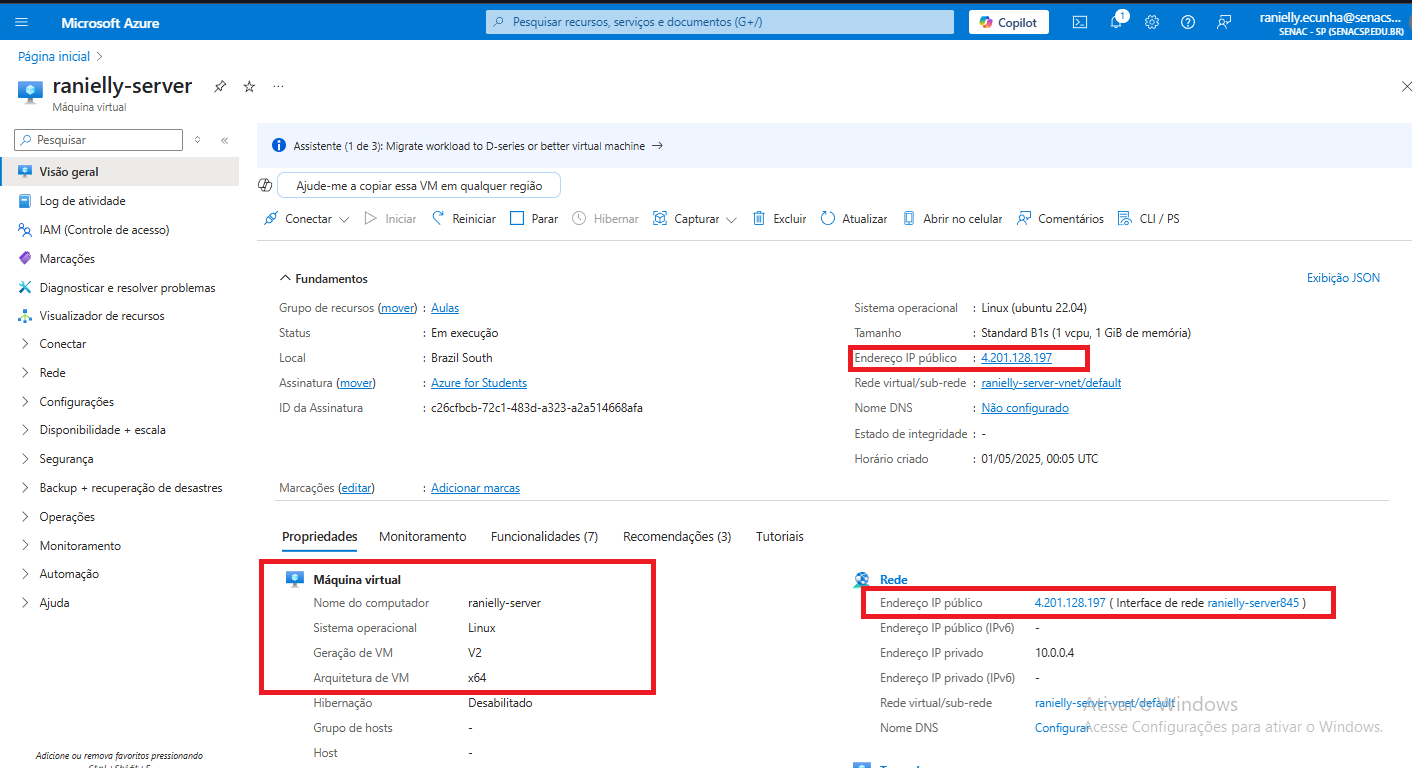Open the Azure portal hamburger menu
1412x768 pixels.
tap(22, 22)
